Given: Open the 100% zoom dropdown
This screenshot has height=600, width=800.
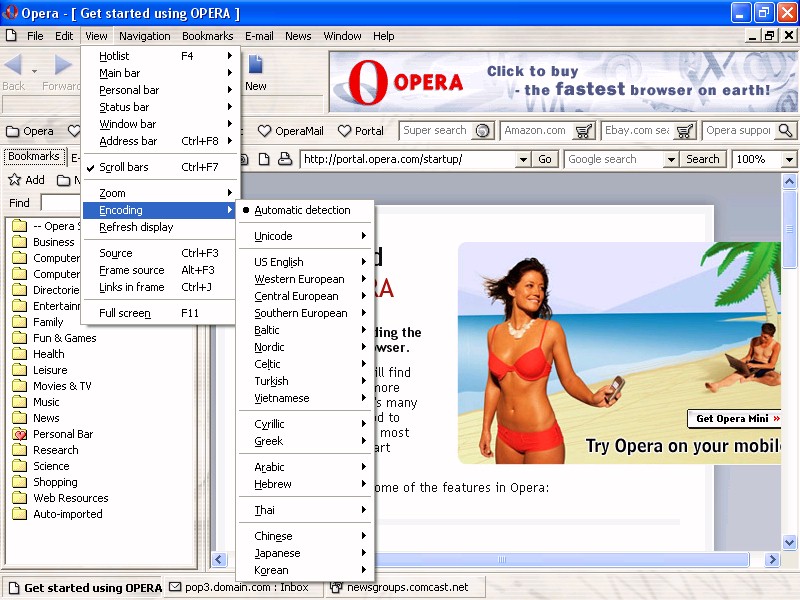Looking at the screenshot, I should [x=789, y=159].
